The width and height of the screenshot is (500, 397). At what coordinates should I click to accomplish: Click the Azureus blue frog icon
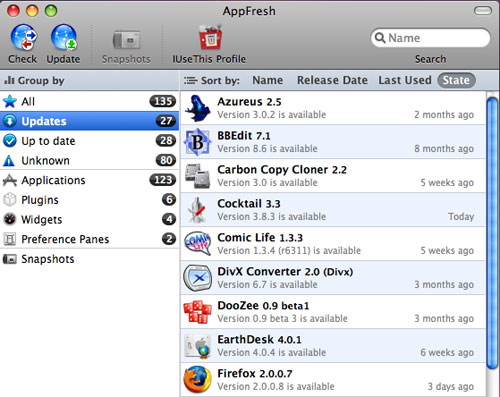point(198,108)
